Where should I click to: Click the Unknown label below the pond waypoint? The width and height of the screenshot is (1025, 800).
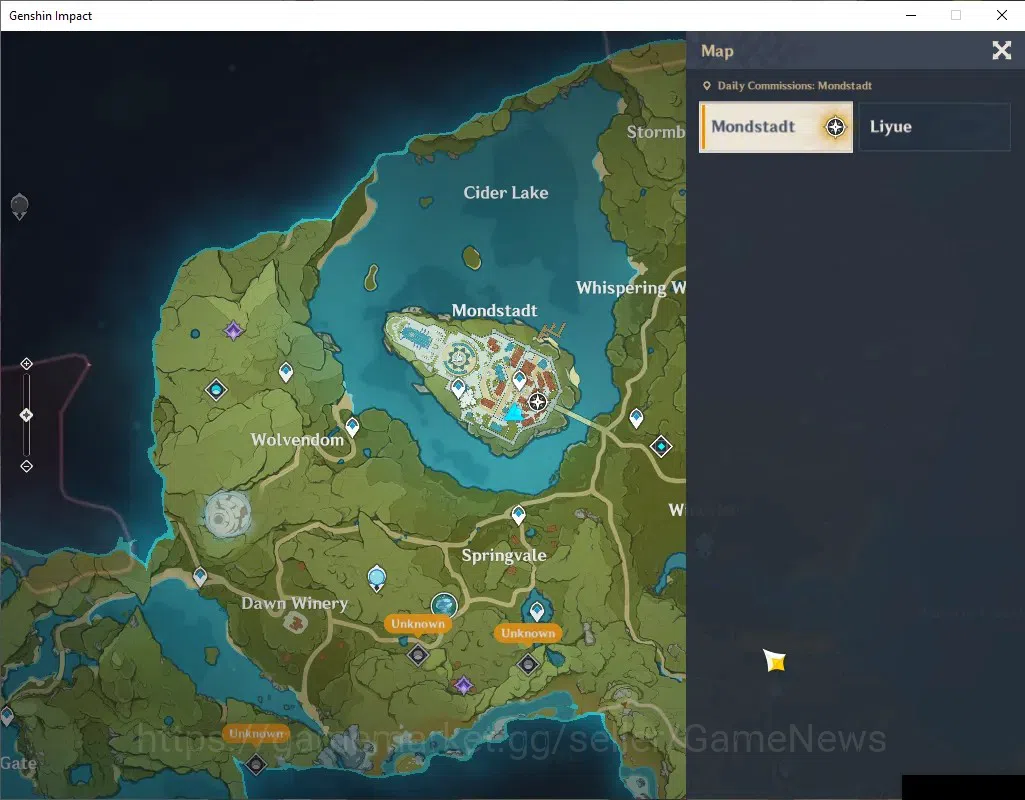coord(528,633)
